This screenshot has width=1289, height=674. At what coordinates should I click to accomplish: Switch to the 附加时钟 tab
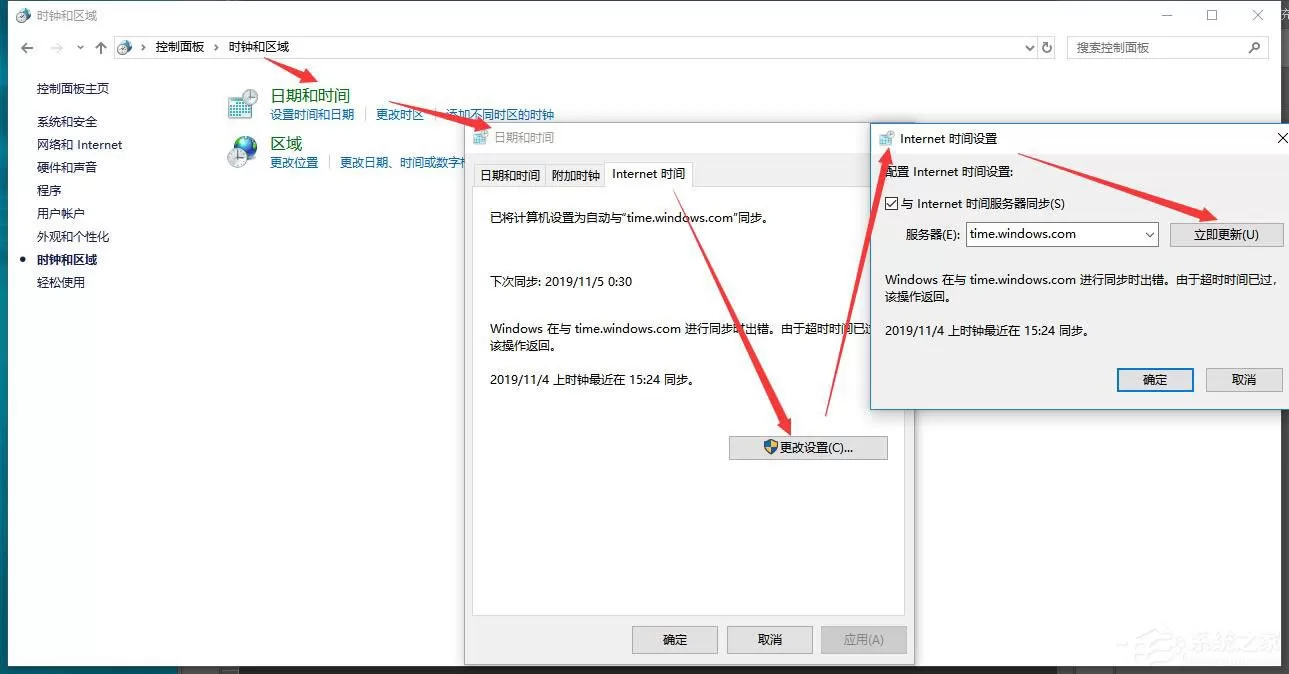coord(576,175)
